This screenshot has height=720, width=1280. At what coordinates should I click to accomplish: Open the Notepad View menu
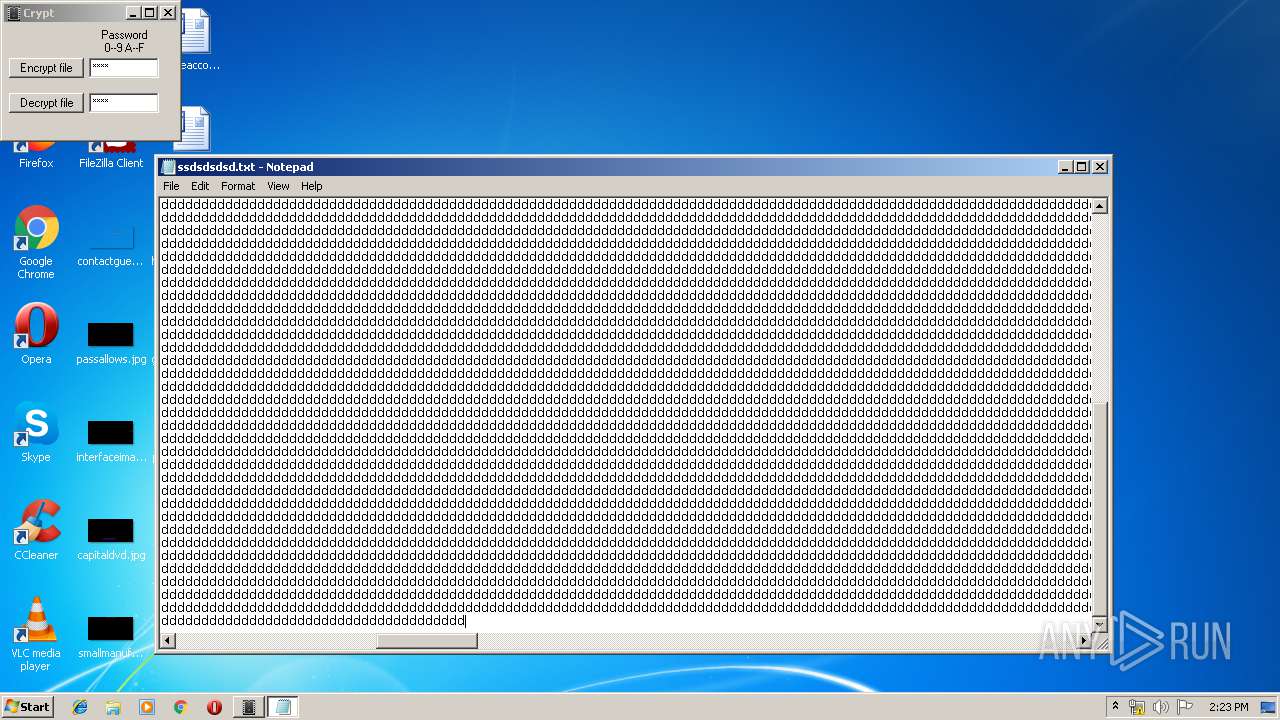[278, 186]
